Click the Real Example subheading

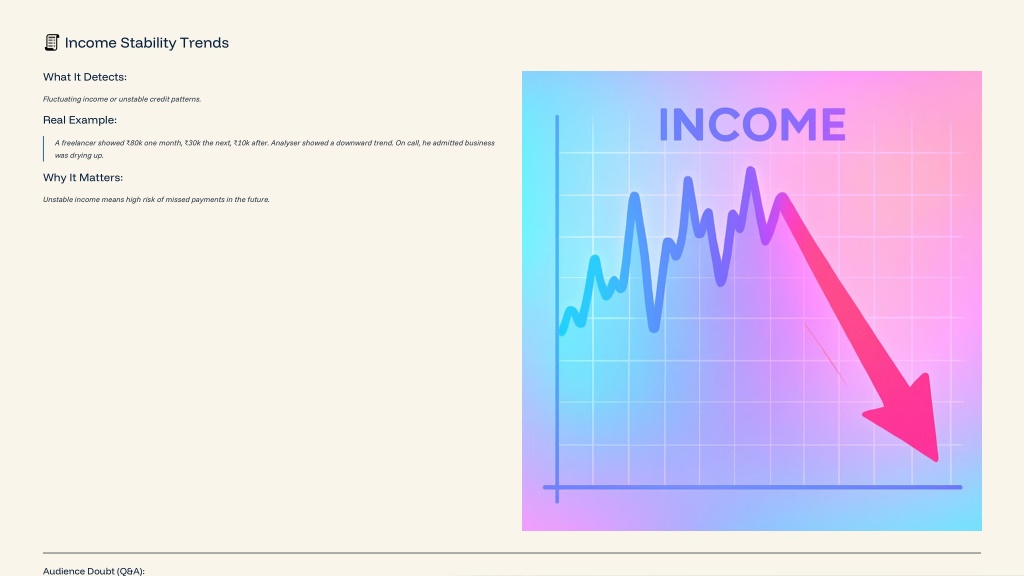(x=80, y=120)
